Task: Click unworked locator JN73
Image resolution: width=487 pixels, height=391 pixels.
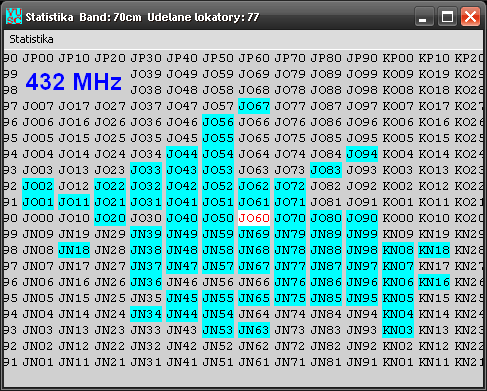Action: pos(290,330)
